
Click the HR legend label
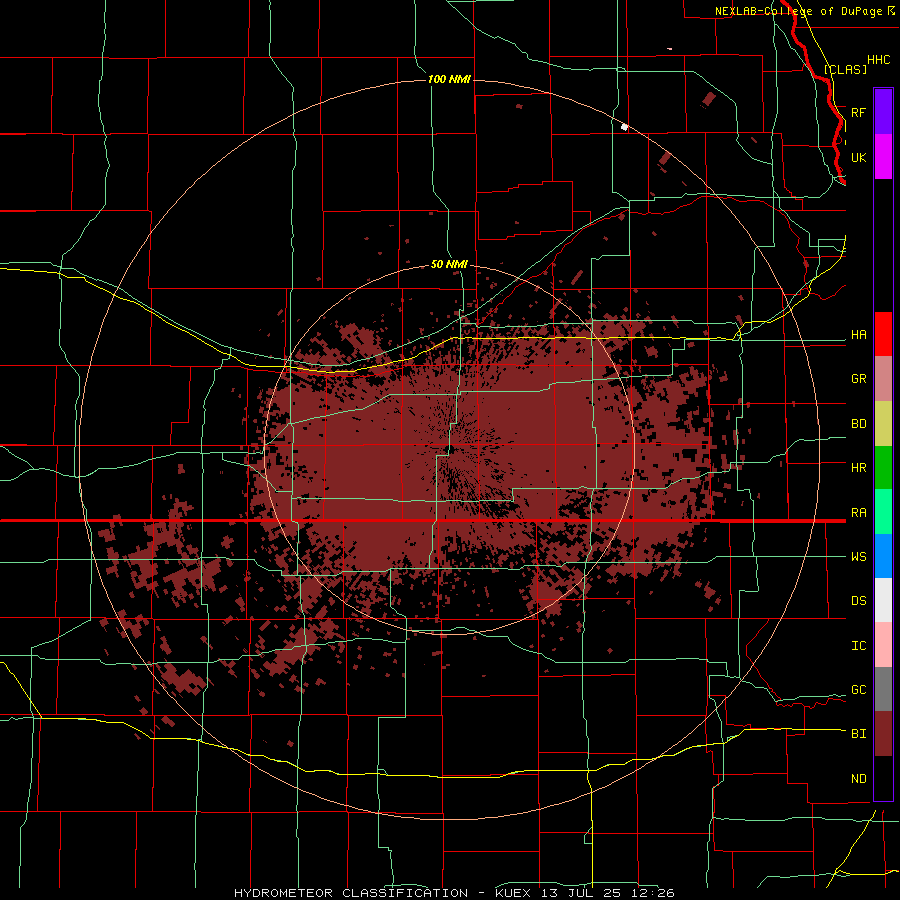pyautogui.click(x=858, y=468)
